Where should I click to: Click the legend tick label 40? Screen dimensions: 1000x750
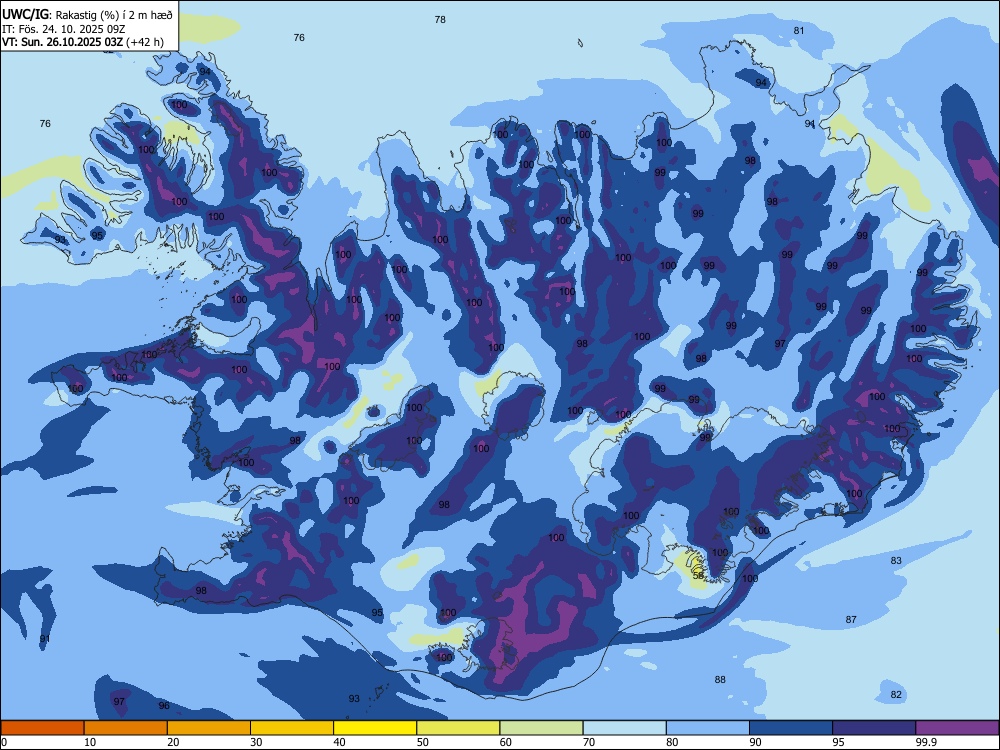pyautogui.click(x=340, y=742)
